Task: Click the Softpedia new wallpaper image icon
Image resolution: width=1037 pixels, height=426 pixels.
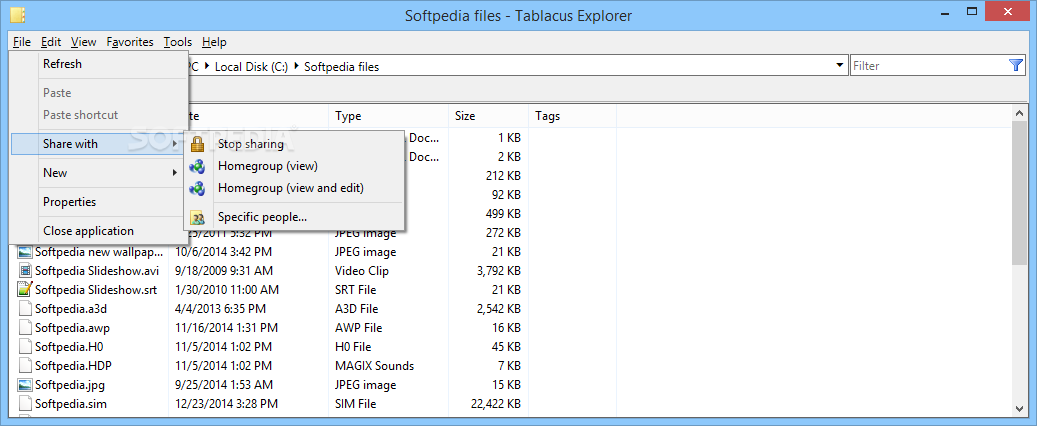Action: point(25,252)
